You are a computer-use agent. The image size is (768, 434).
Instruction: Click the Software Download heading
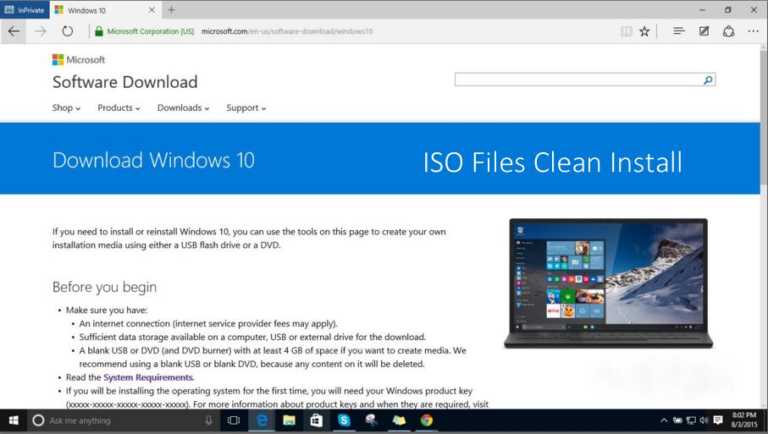click(x=125, y=82)
